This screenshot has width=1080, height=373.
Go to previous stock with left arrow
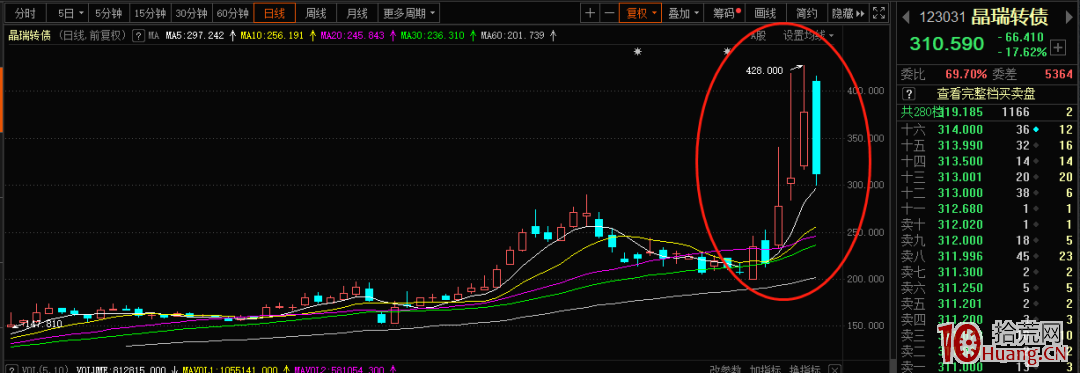906,17
